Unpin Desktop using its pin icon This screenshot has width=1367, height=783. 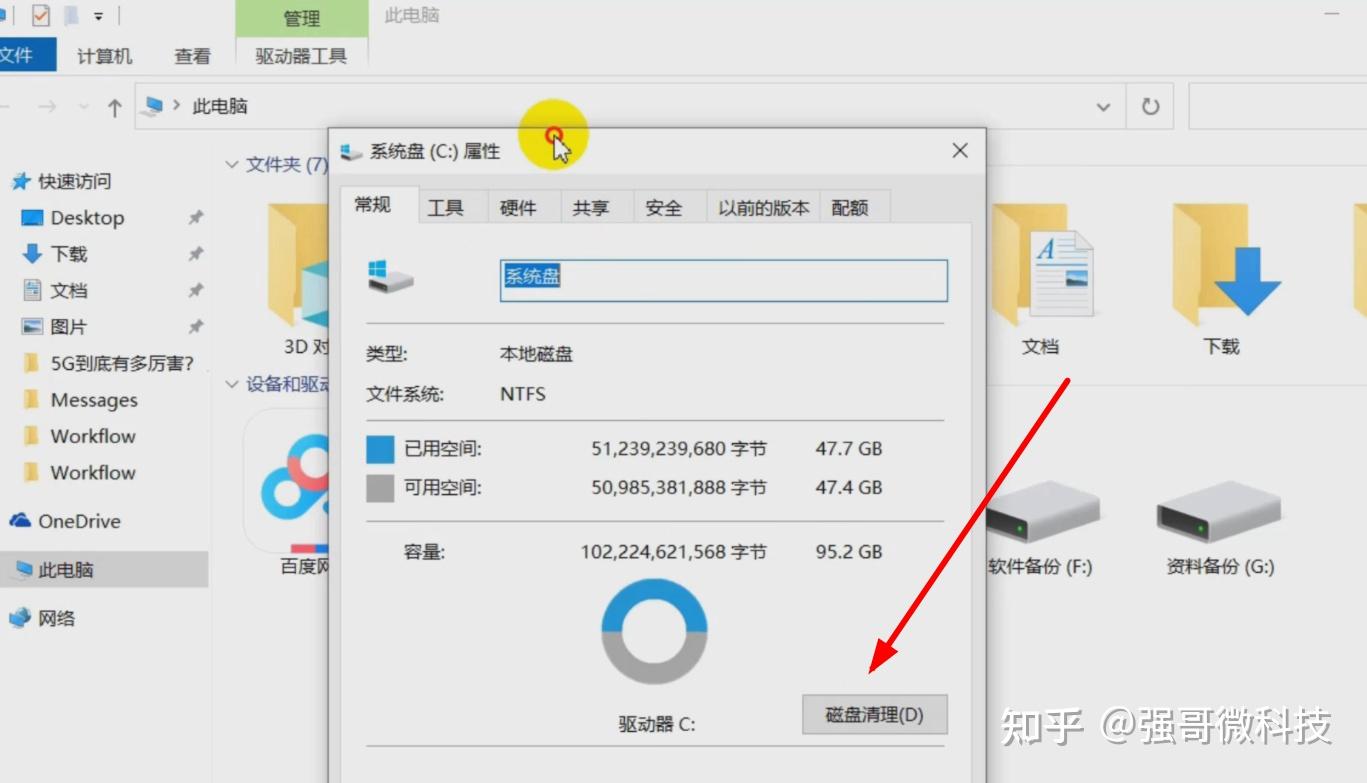click(196, 218)
